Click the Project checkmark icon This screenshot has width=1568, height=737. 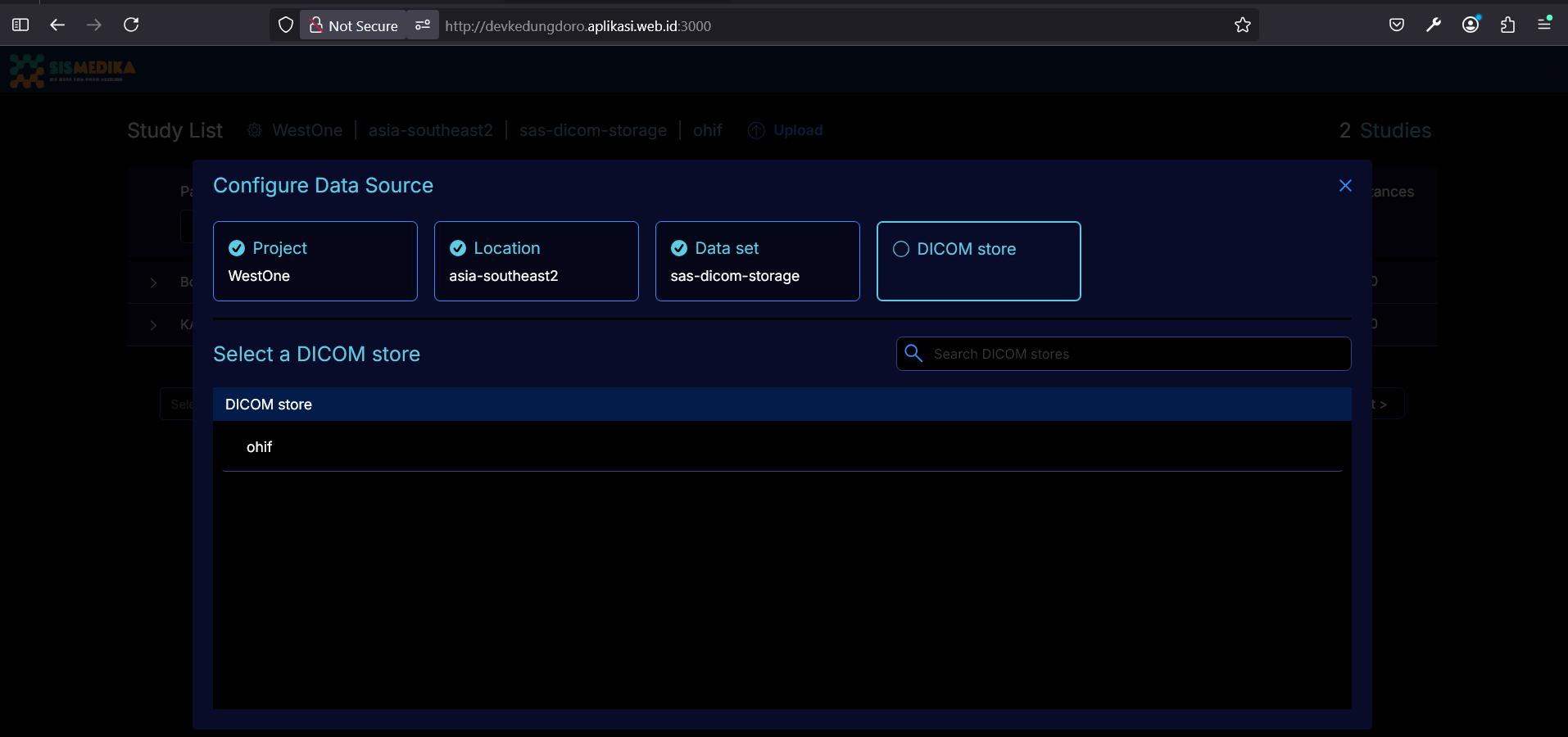237,248
